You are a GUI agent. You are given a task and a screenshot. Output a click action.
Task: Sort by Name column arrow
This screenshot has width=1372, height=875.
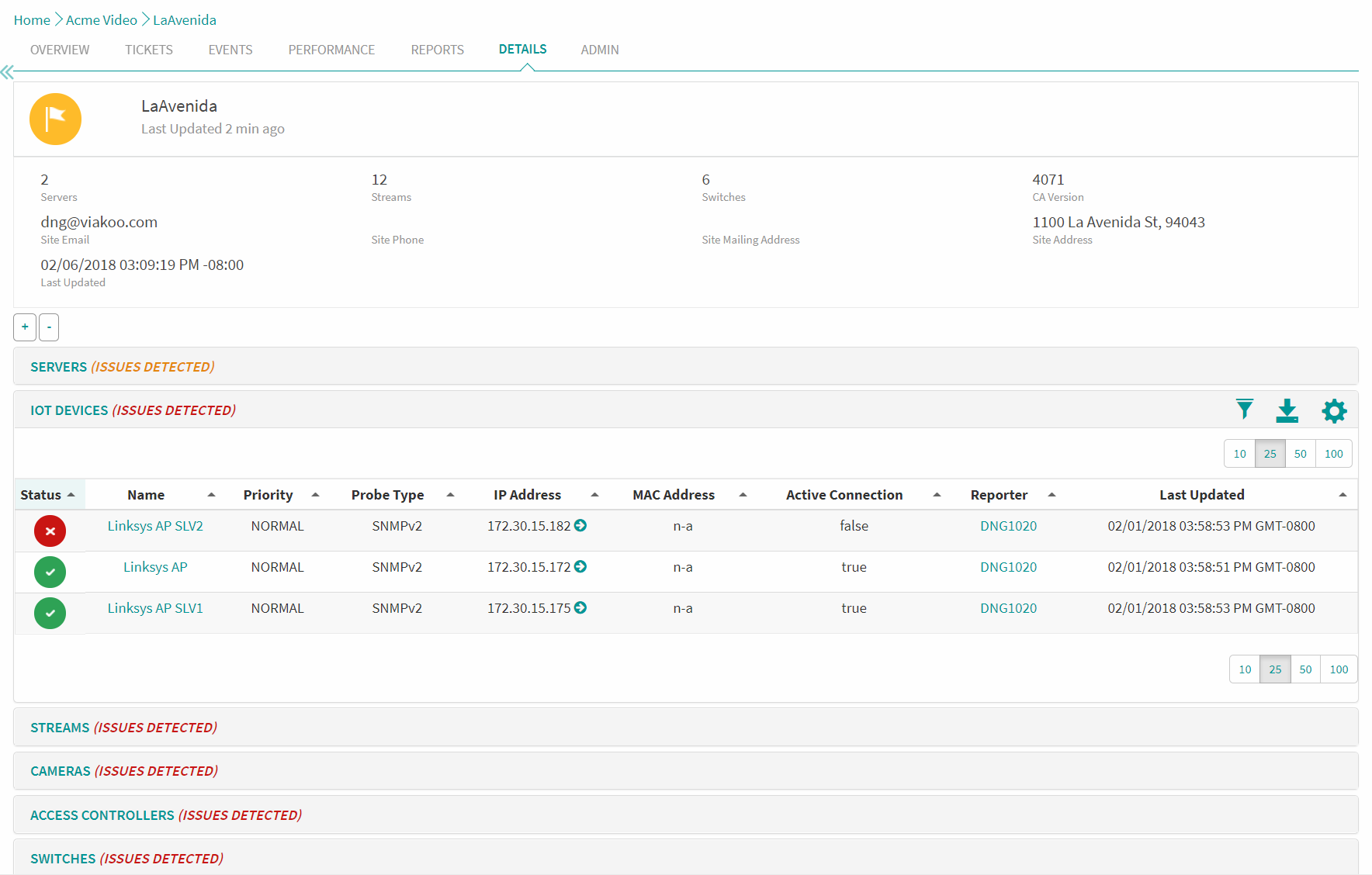(211, 495)
